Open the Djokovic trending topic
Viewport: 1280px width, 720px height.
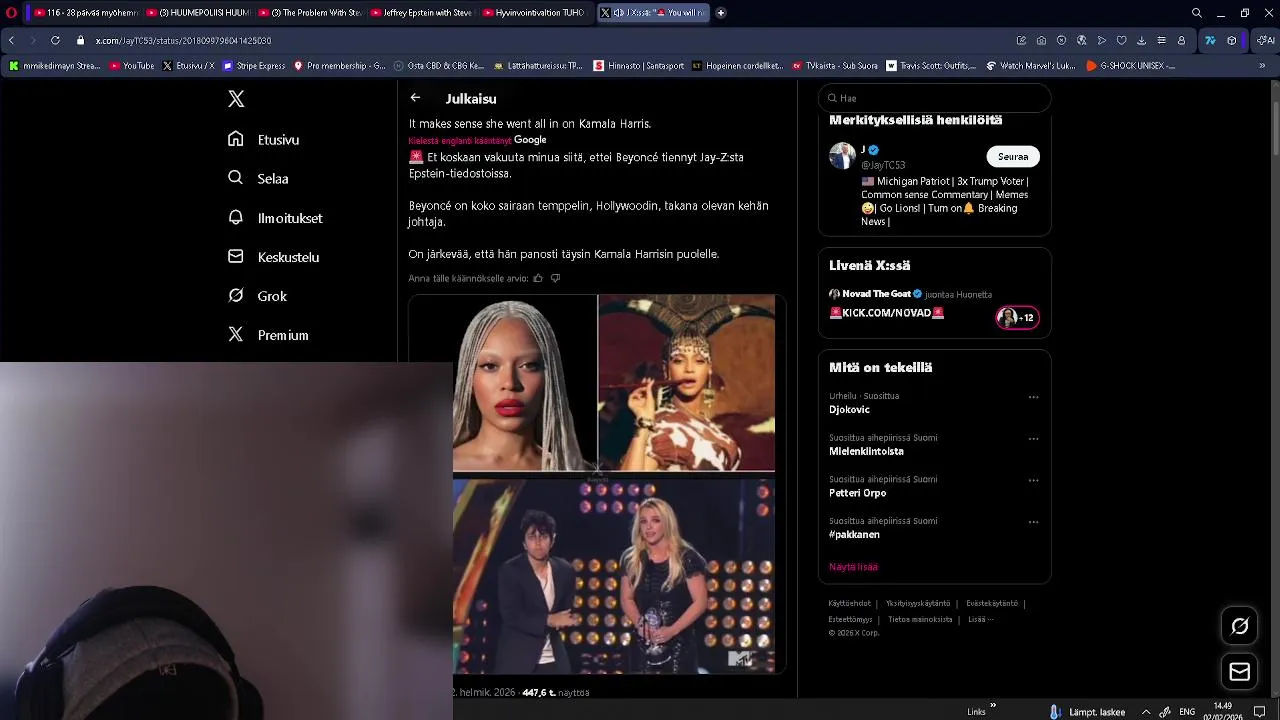point(849,410)
